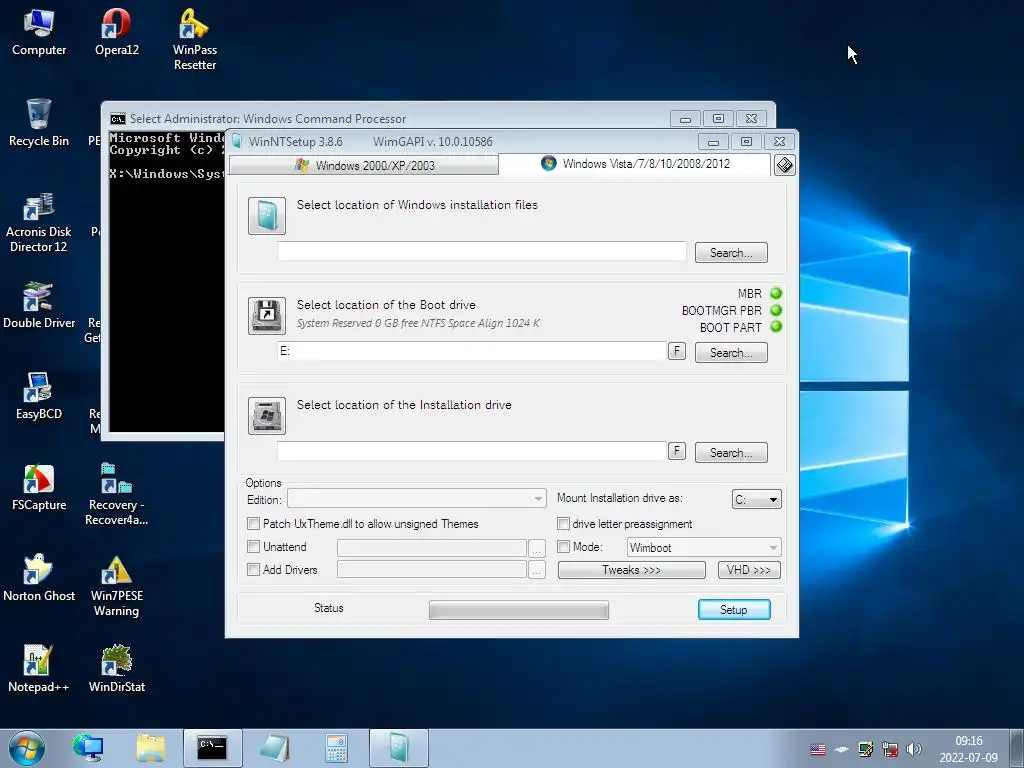Open the Computer desktop icon
The image size is (1024, 768).
pyautogui.click(x=39, y=32)
